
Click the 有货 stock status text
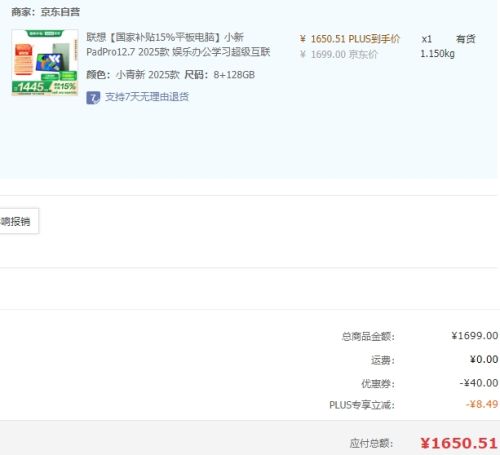pos(466,39)
